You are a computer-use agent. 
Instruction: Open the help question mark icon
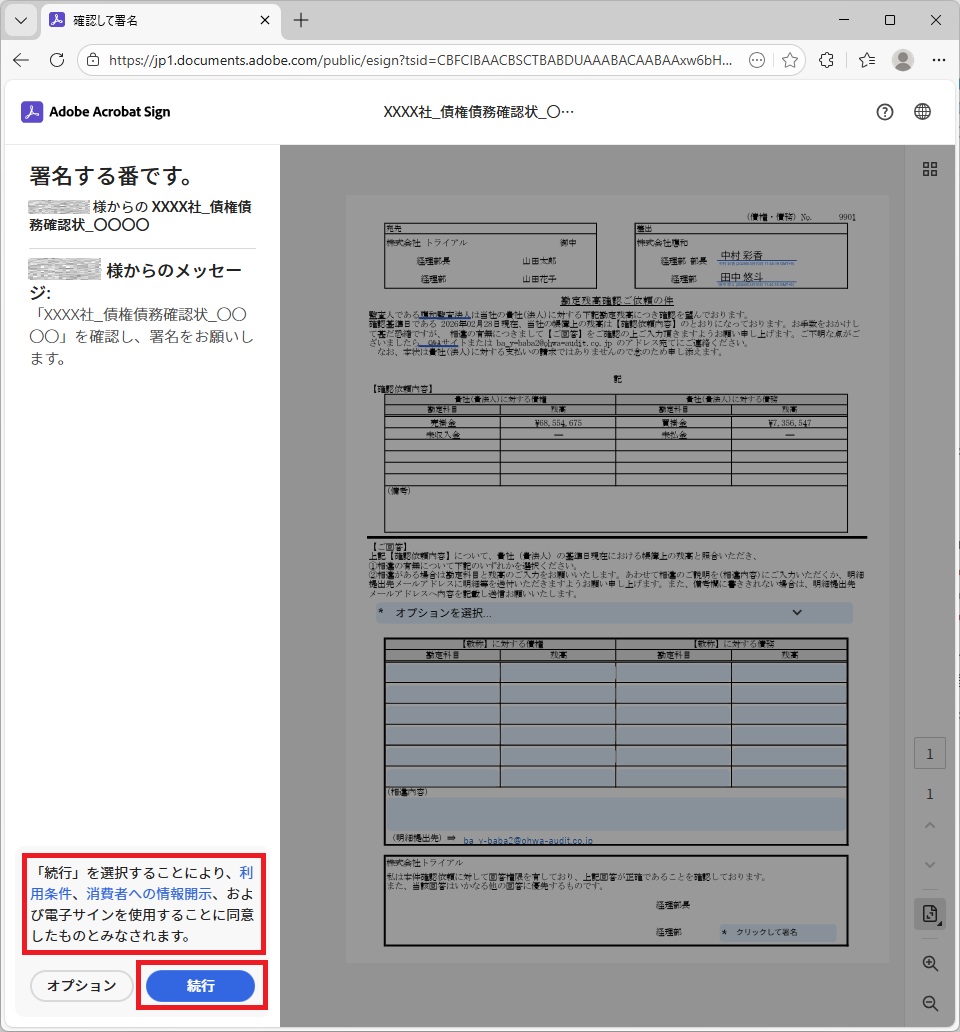(x=884, y=112)
